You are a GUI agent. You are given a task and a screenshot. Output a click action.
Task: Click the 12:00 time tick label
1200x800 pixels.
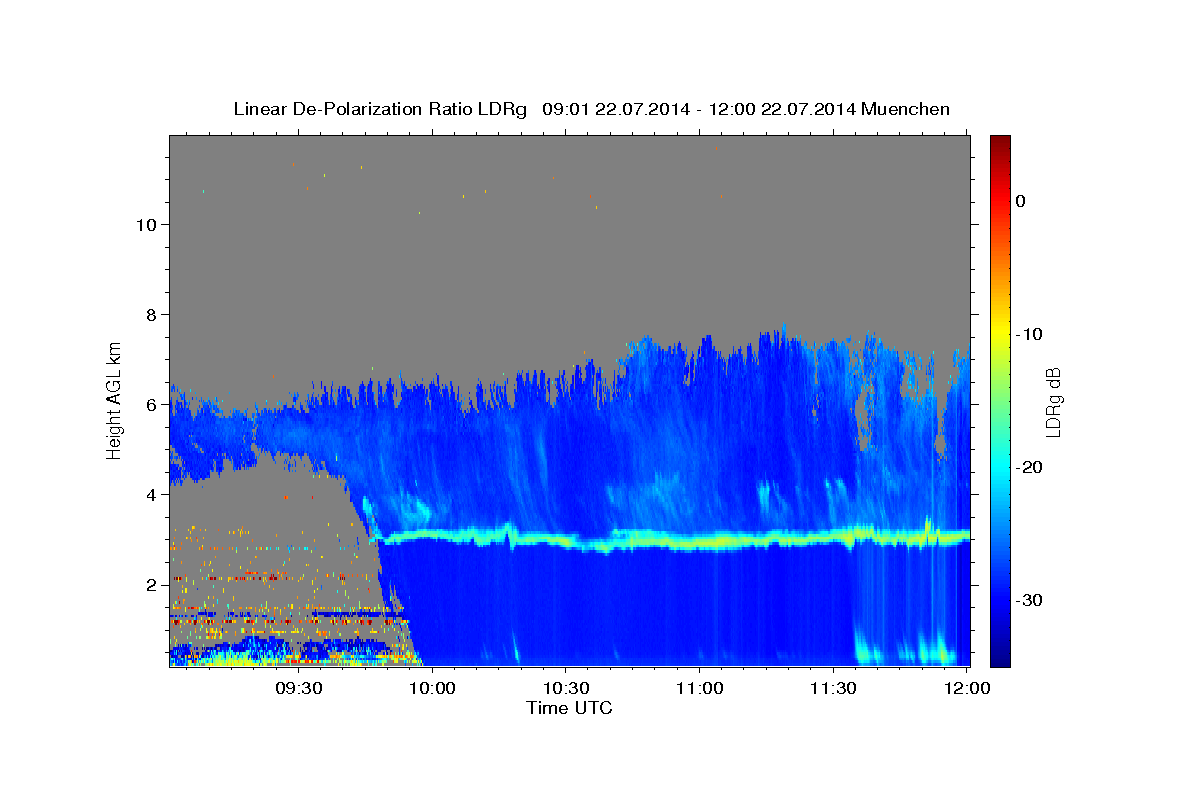(966, 689)
